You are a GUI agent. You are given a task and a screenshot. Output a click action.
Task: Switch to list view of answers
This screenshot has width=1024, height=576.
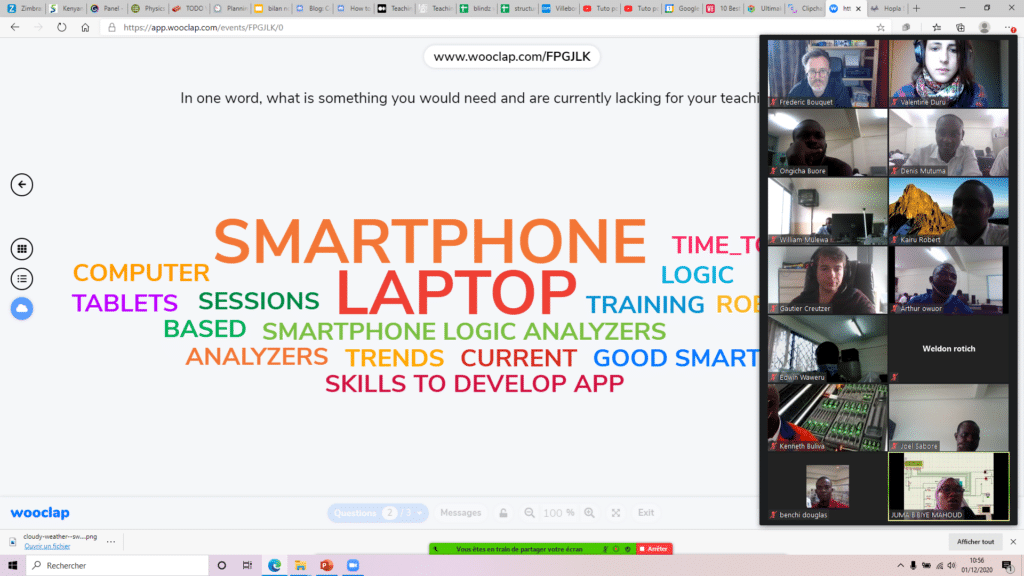coord(22,279)
